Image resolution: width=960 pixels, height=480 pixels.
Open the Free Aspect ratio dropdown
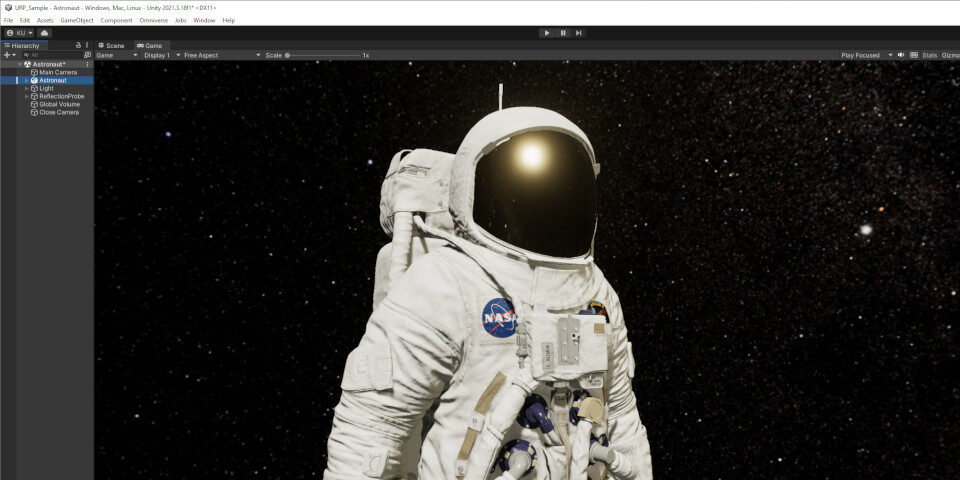point(221,55)
